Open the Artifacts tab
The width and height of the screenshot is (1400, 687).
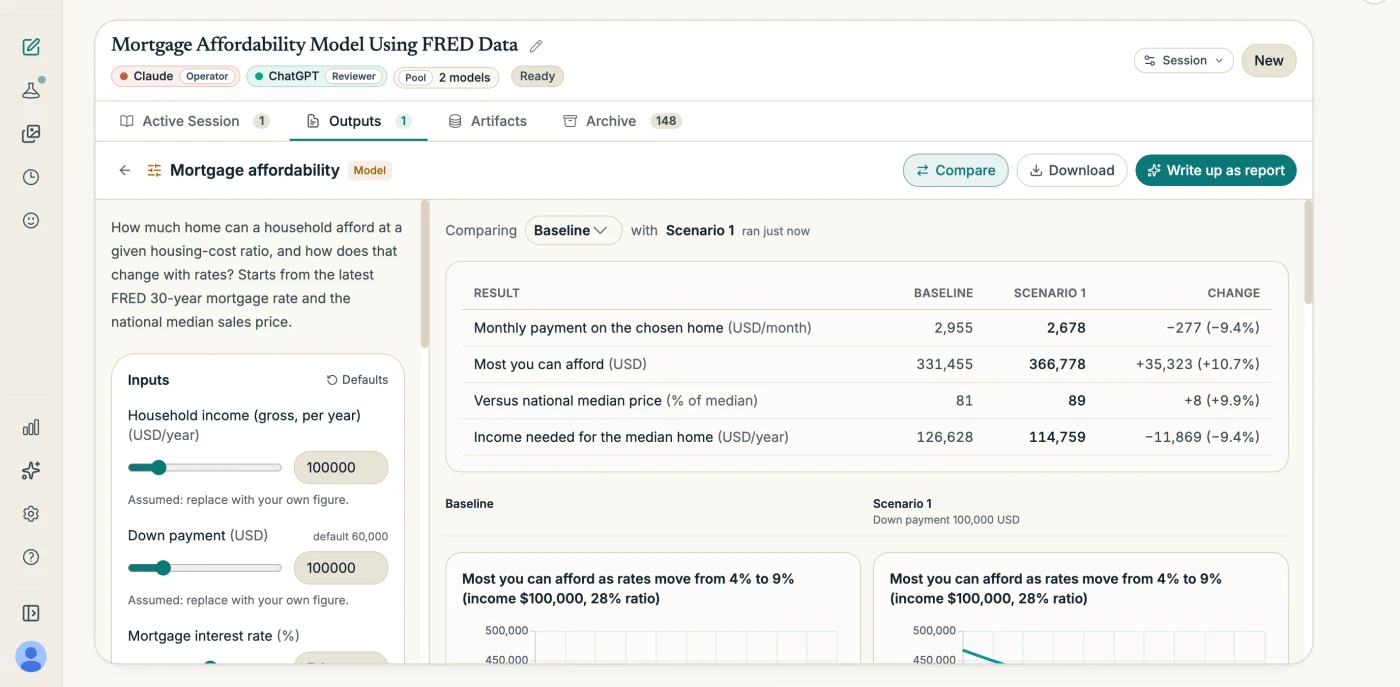tap(487, 121)
